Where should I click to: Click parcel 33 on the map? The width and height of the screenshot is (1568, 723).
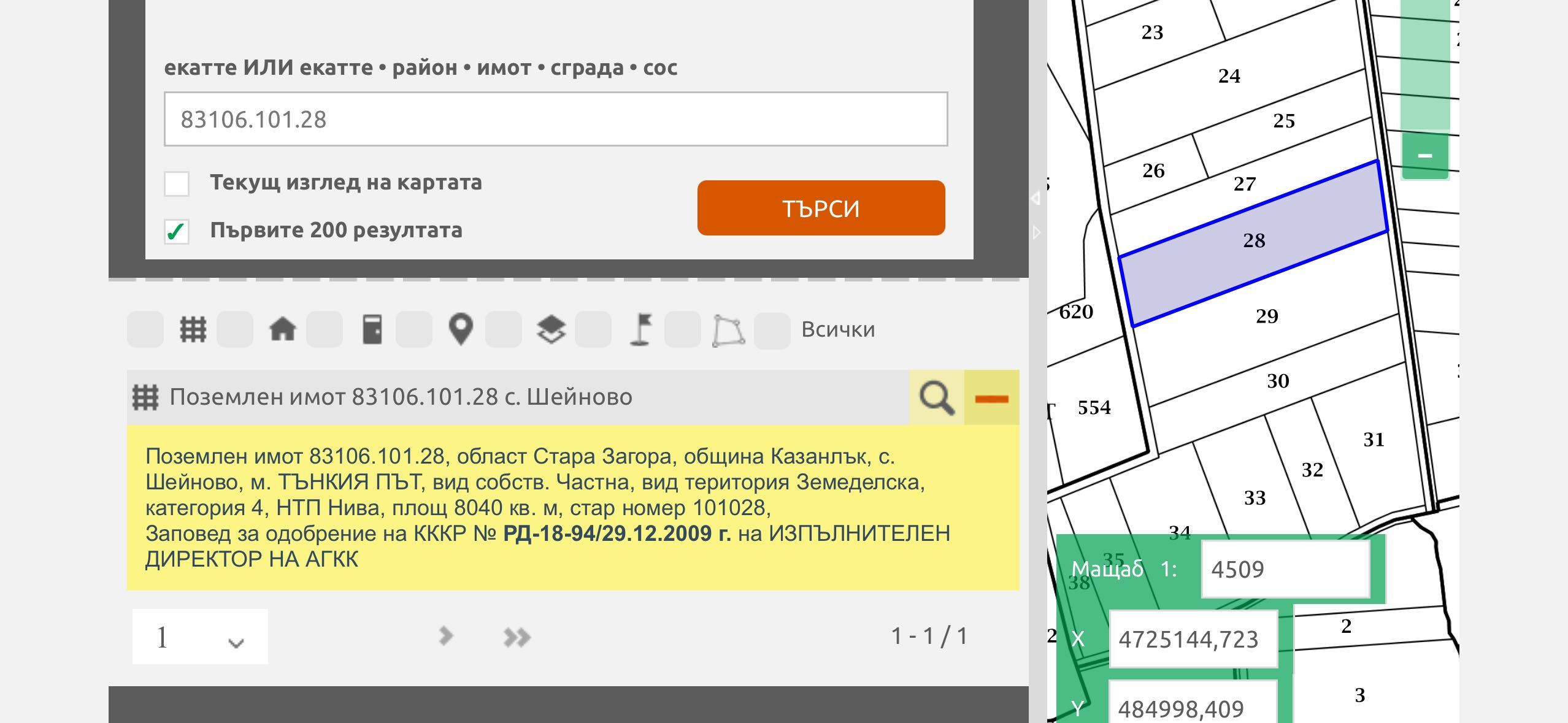(x=1255, y=498)
